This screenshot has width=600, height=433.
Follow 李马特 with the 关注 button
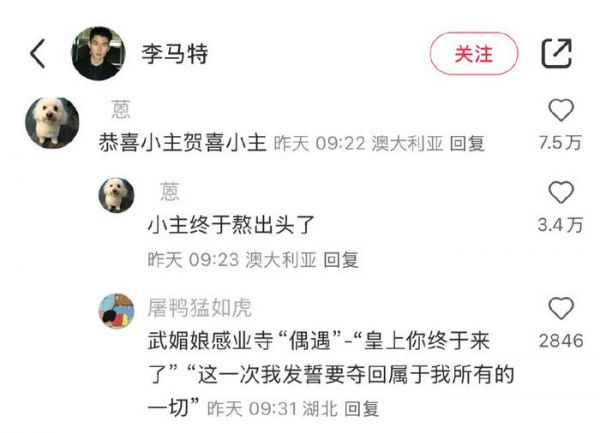pyautogui.click(x=474, y=54)
